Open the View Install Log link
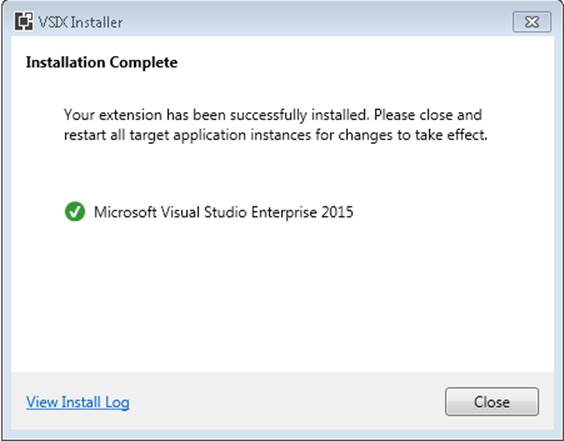Screen dimensions: 564x441 click(x=78, y=402)
